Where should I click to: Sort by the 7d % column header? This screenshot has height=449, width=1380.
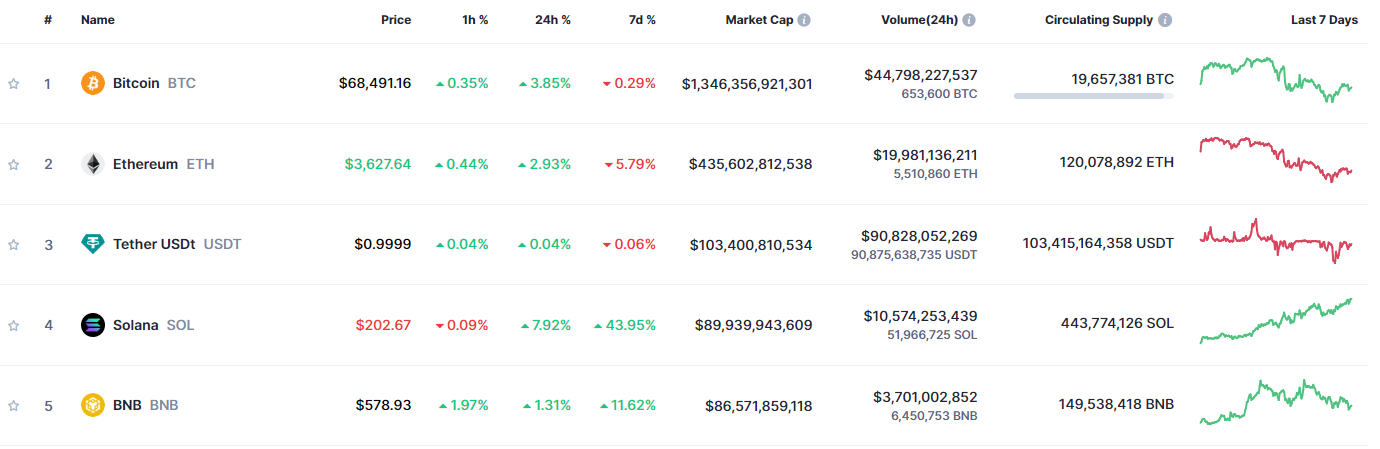[640, 20]
